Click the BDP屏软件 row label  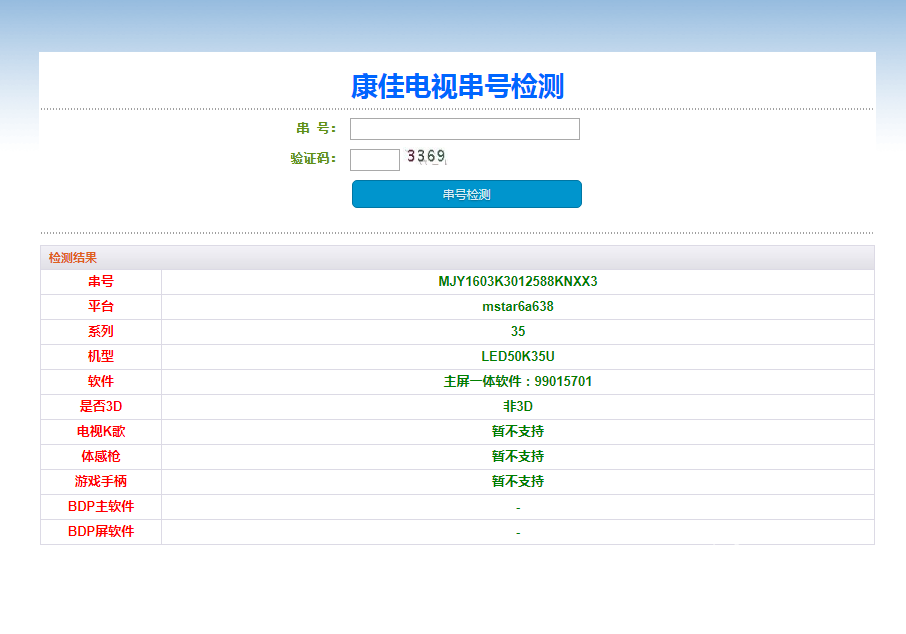(101, 531)
